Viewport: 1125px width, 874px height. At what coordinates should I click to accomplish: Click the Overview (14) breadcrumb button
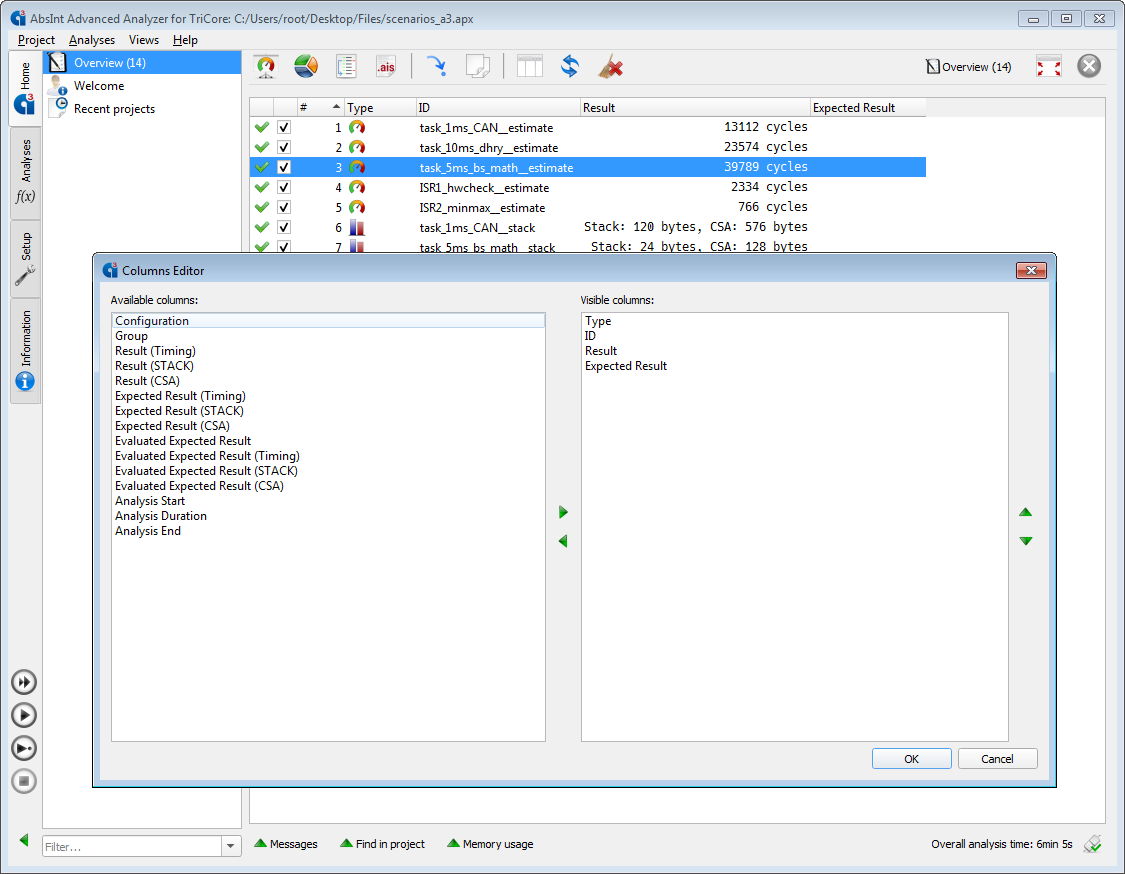pos(969,67)
